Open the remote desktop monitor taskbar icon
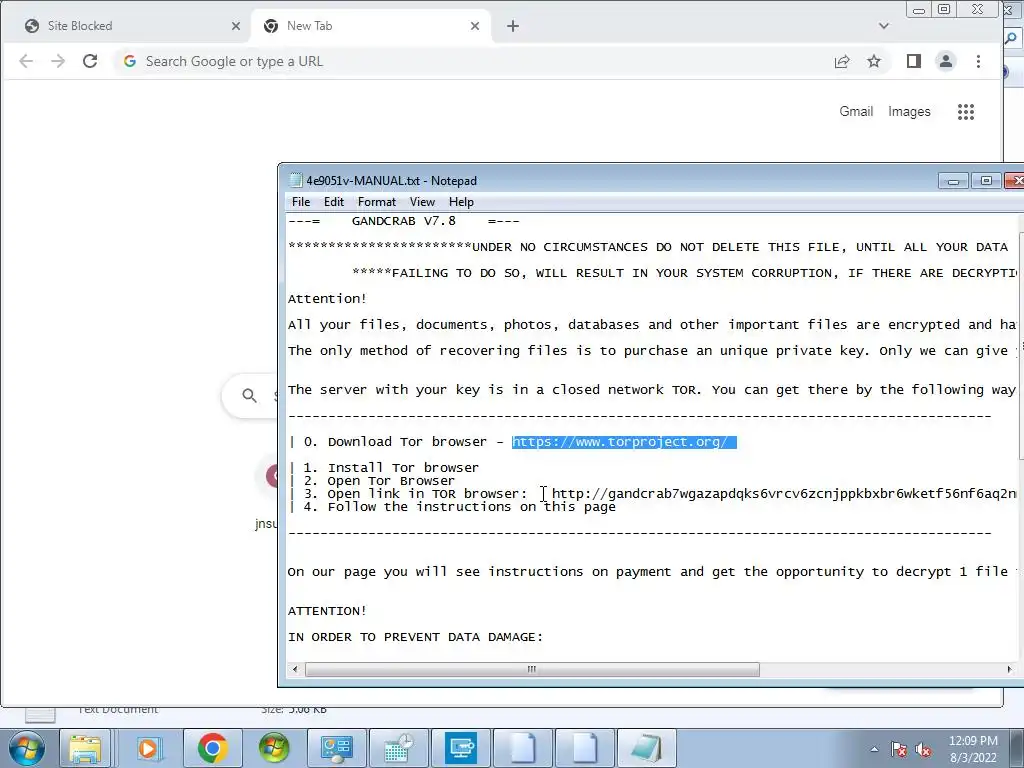 [460, 748]
